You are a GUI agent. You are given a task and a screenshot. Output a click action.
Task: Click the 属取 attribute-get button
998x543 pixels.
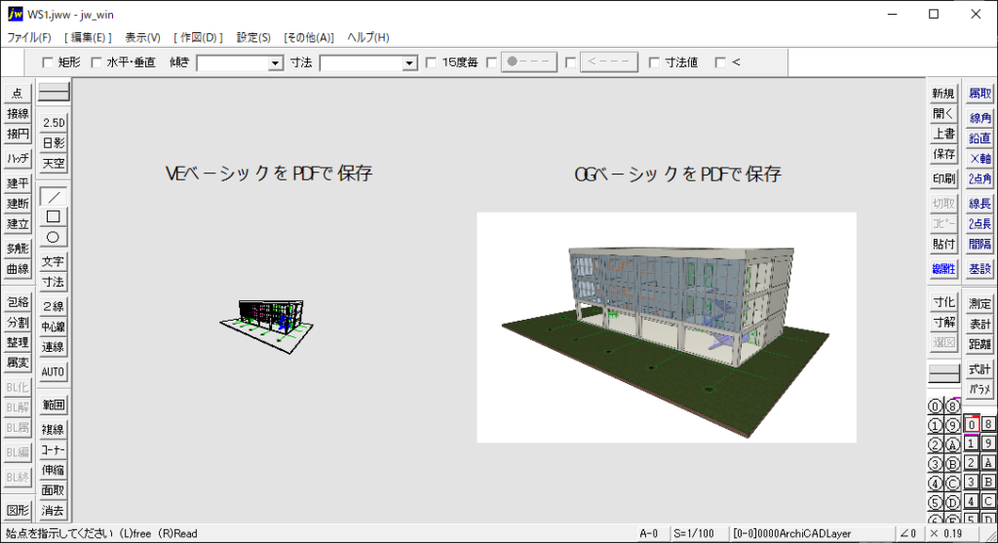click(980, 94)
